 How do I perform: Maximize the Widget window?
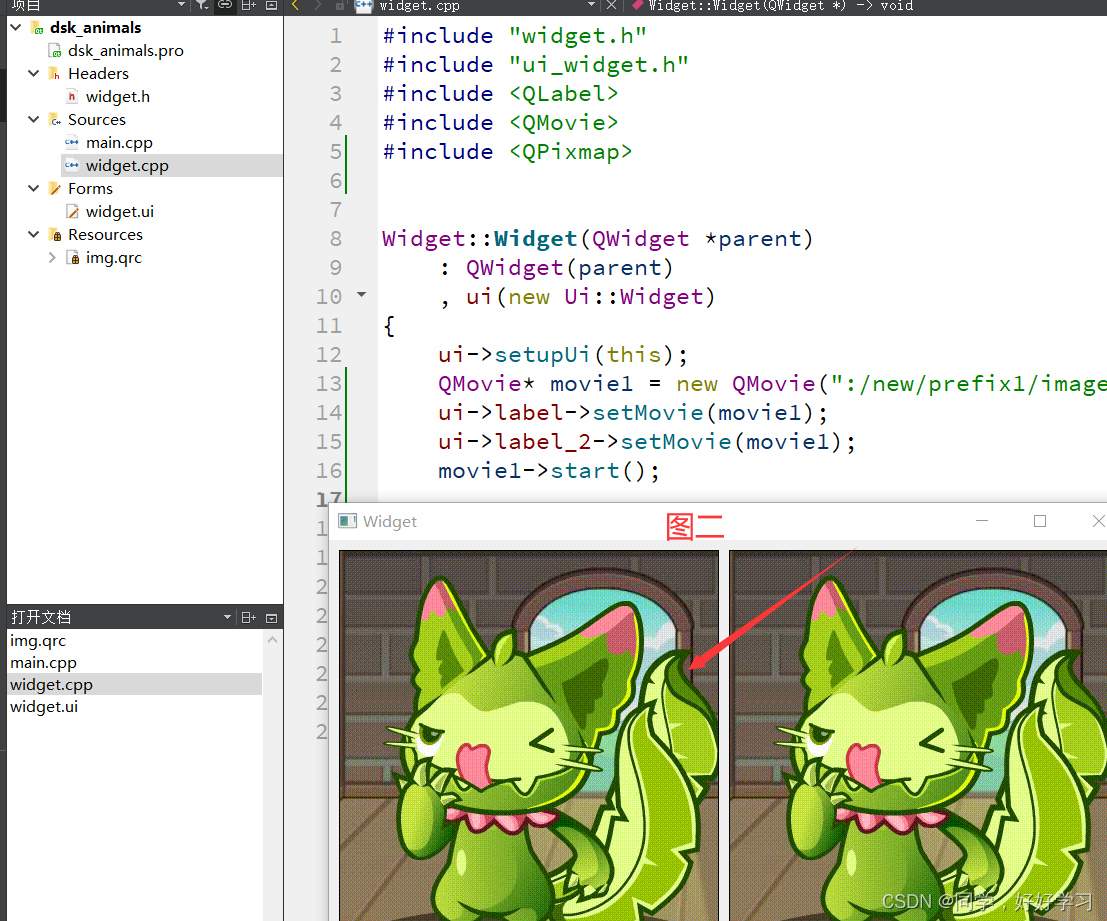pyautogui.click(x=1040, y=521)
